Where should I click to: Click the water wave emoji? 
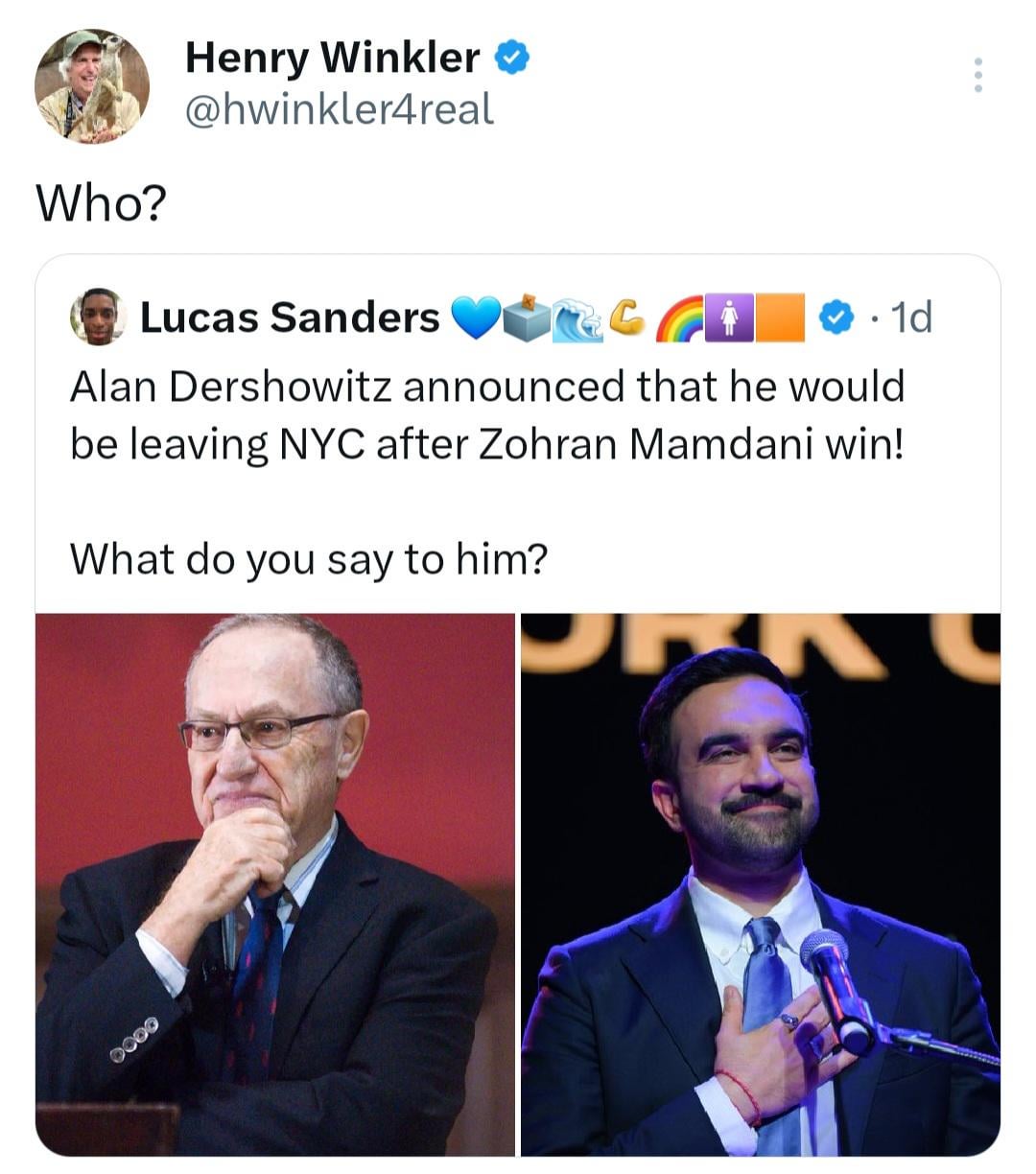tap(576, 318)
